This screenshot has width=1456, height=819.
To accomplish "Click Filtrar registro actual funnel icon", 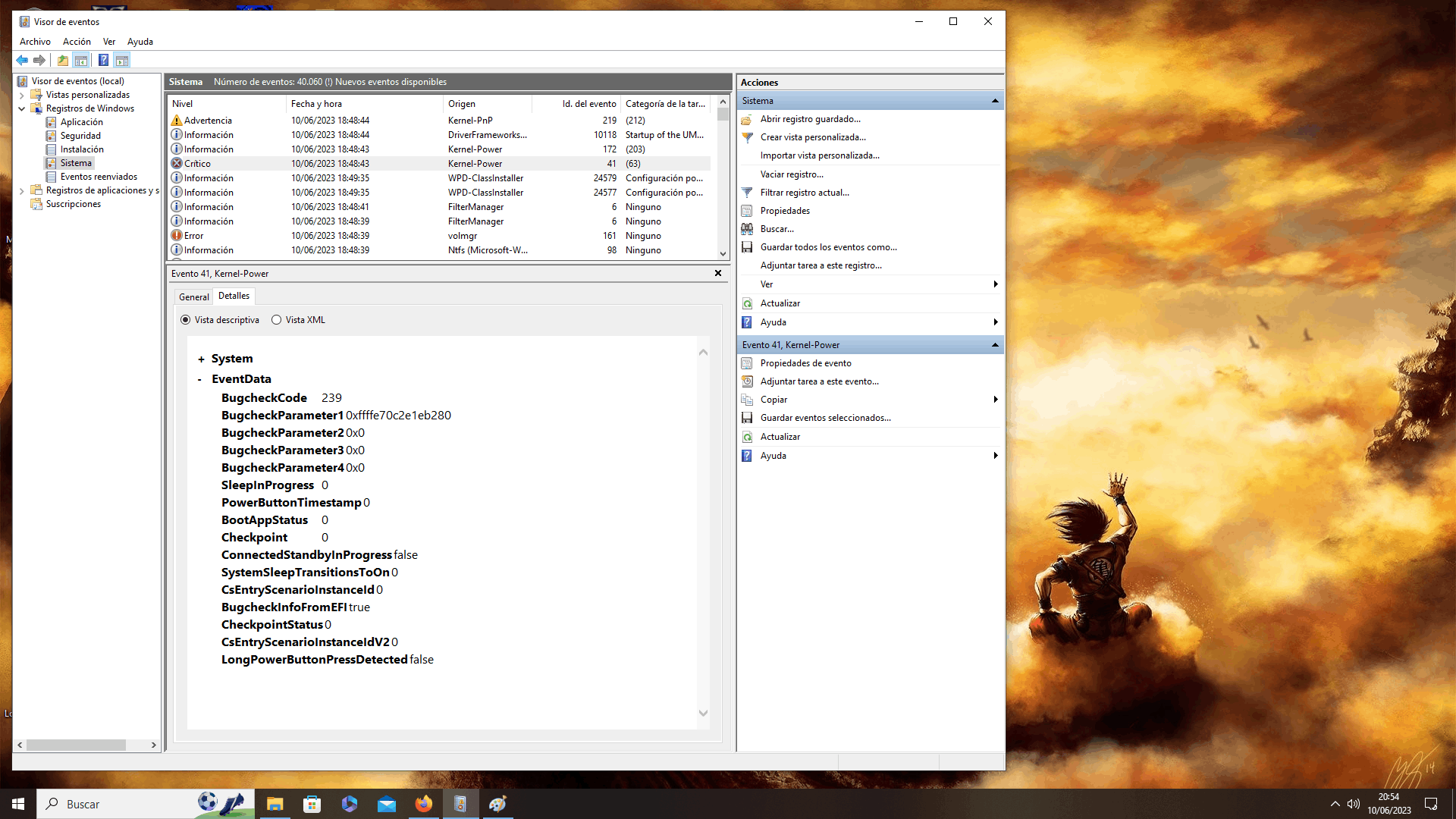I will (x=747, y=193).
